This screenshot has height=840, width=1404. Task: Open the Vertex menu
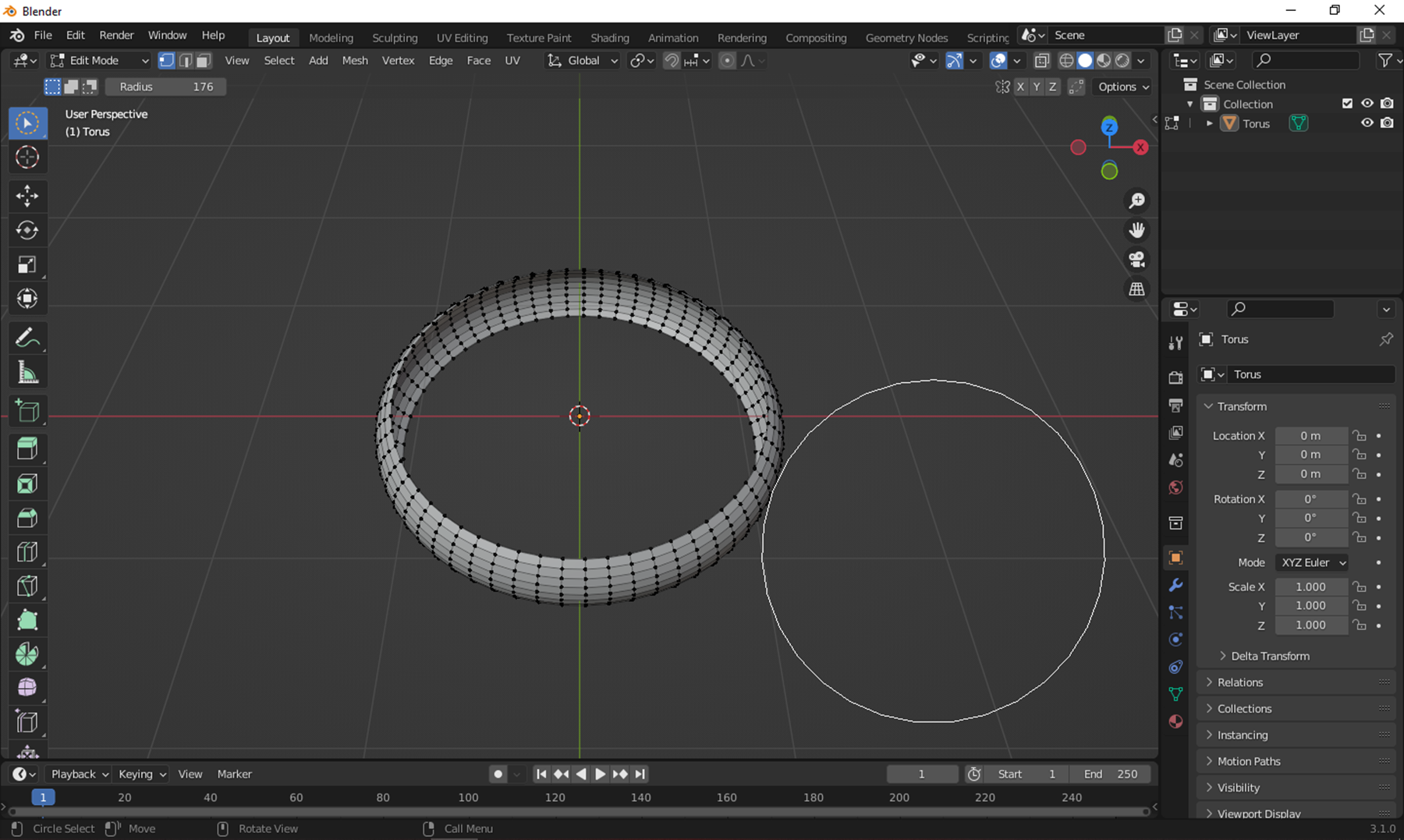pos(398,60)
